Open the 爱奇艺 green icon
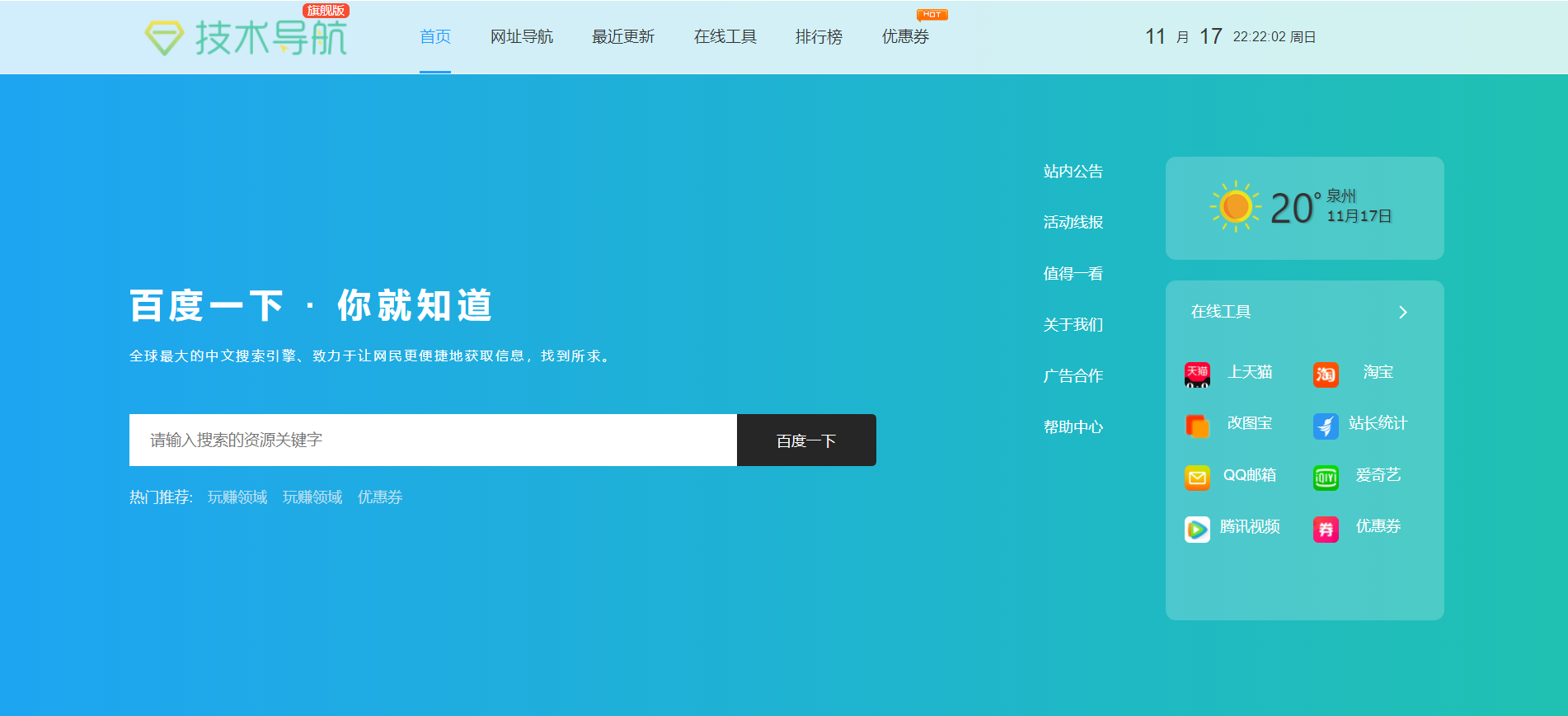The width and height of the screenshot is (1568, 716). pos(1326,478)
